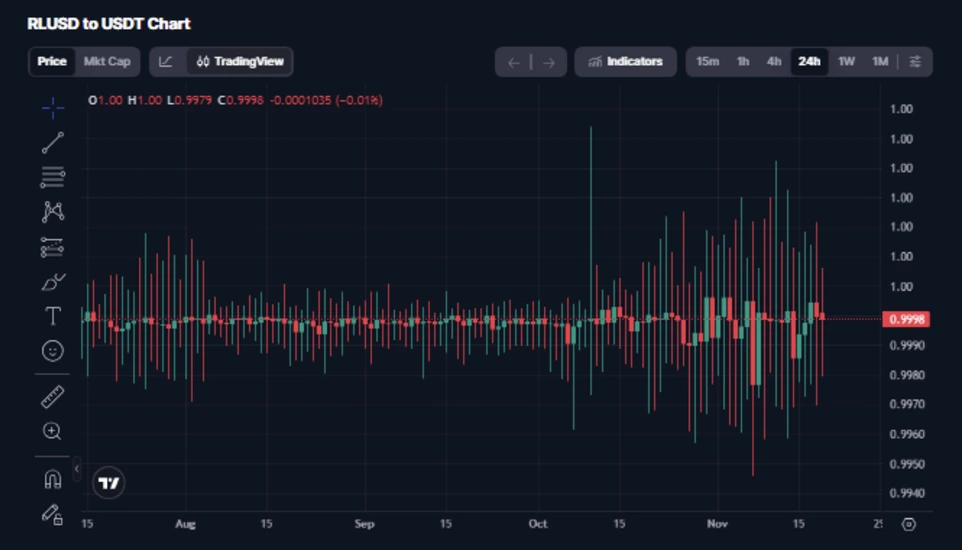This screenshot has width=962, height=550.
Task: Click the TradingView logo on the chart
Action: click(x=109, y=483)
